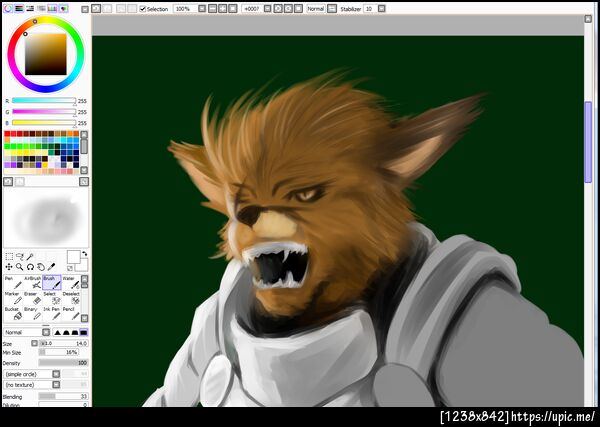Choose the Brush tool
The width and height of the screenshot is (600, 427).
52,282
